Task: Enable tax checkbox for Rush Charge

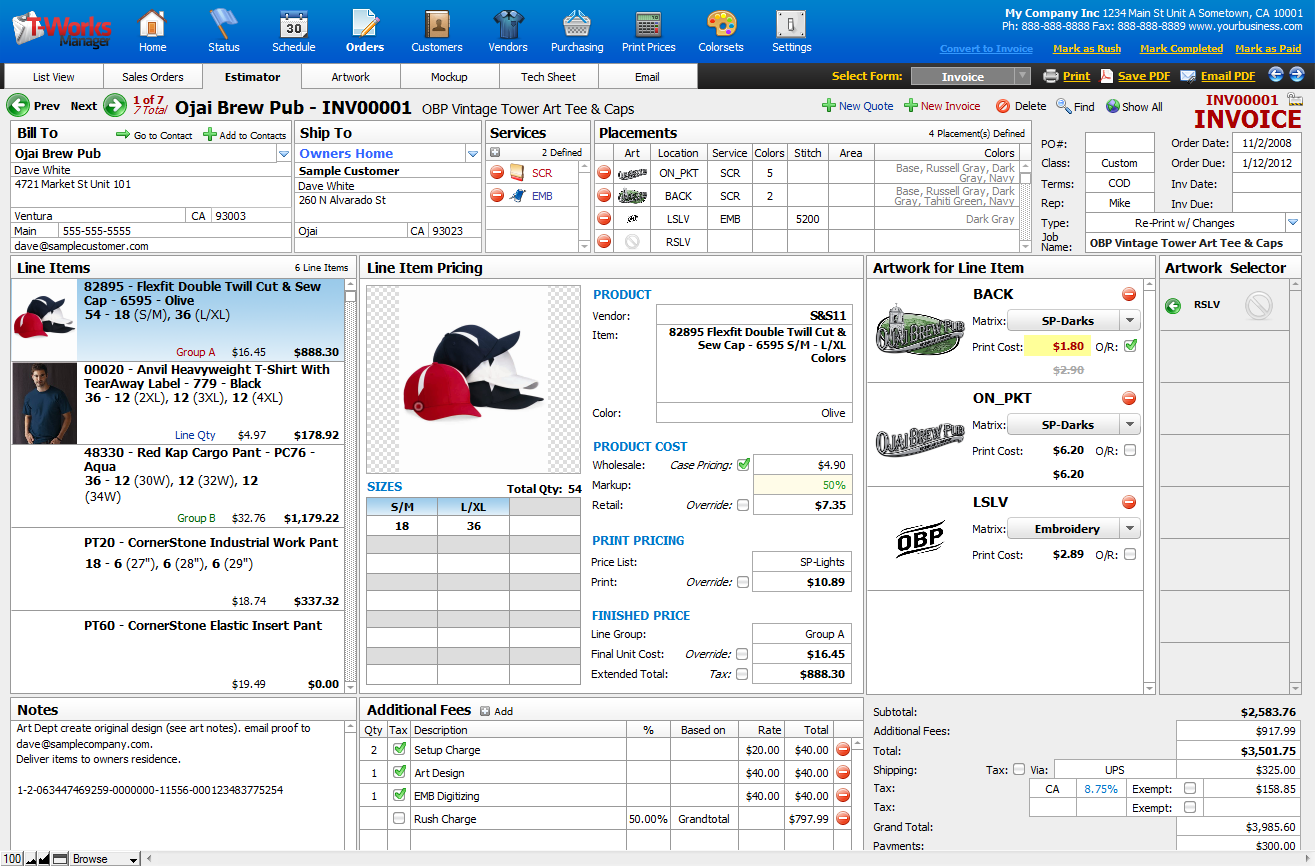Action: point(399,818)
